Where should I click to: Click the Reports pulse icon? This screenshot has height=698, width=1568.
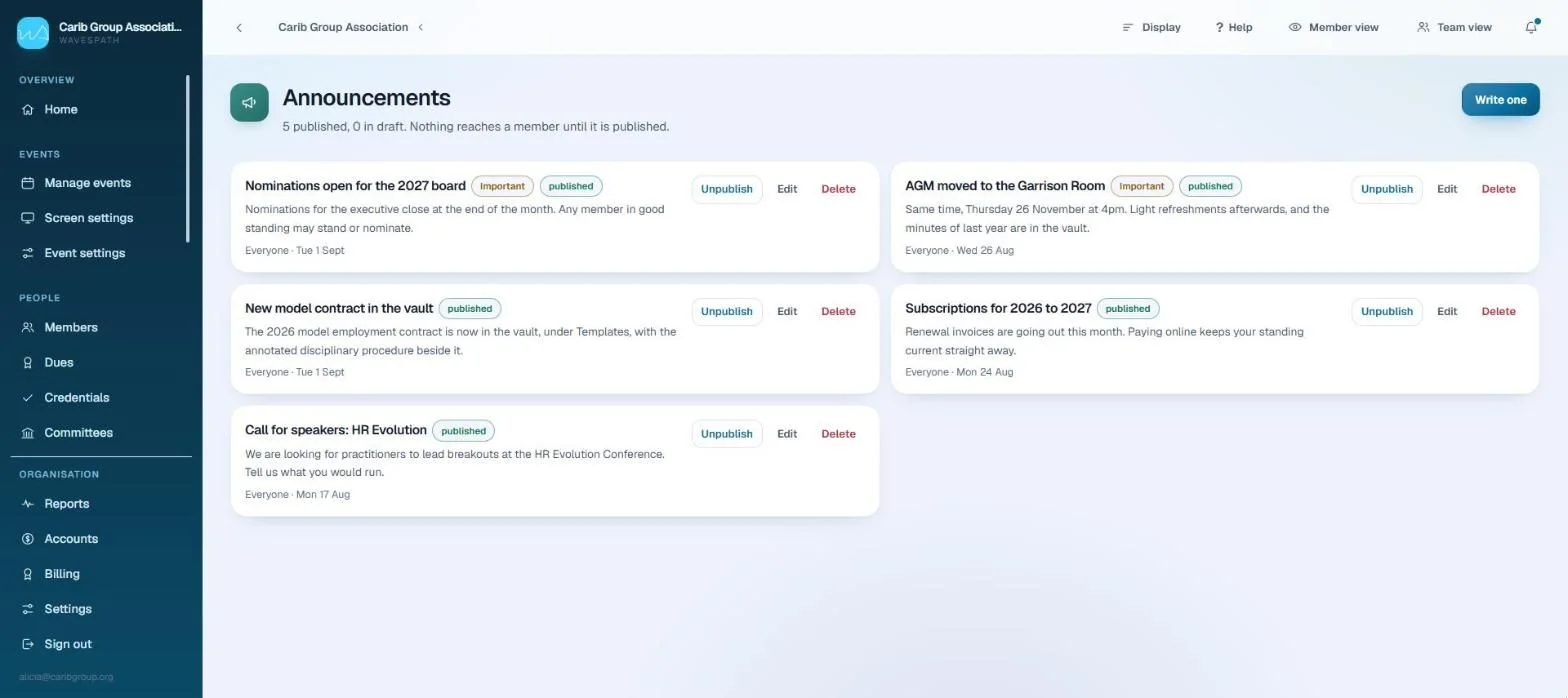28,504
